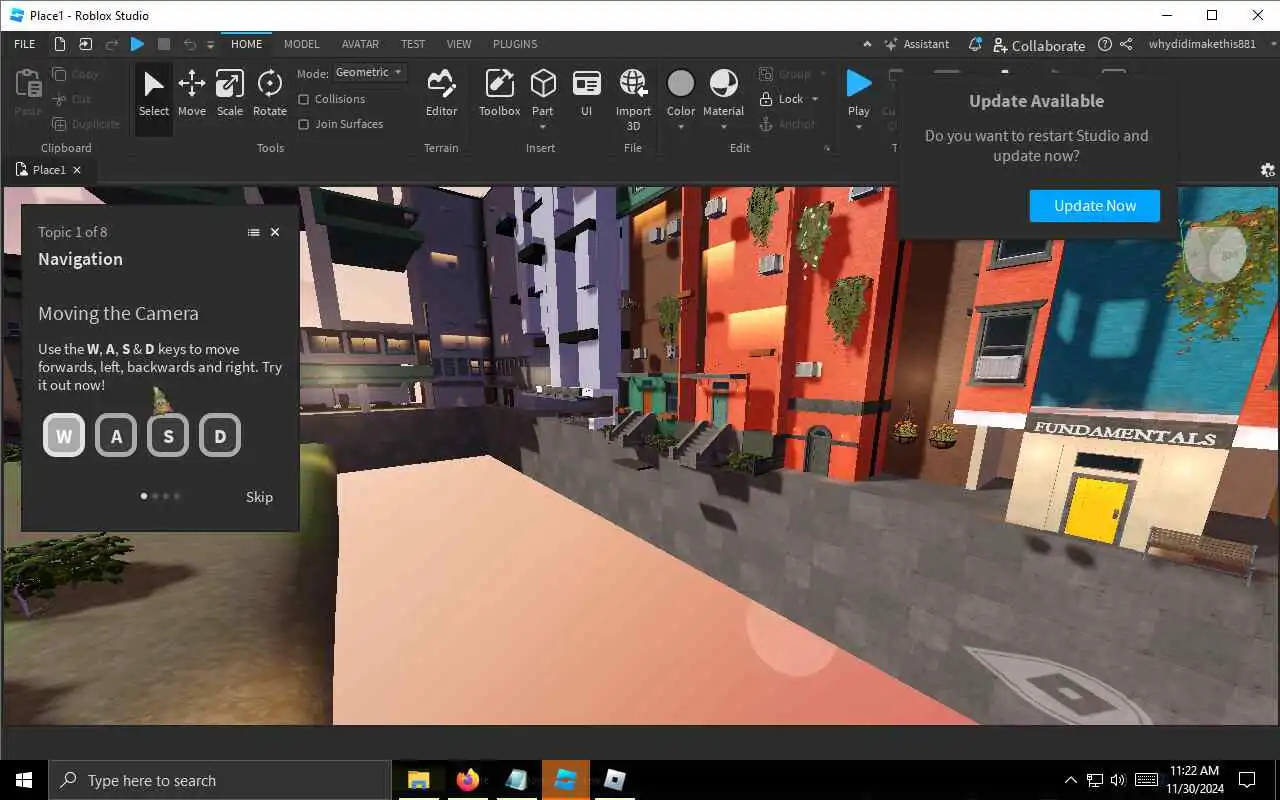Image resolution: width=1280 pixels, height=800 pixels.
Task: Click the Windows search box
Action: pos(220,780)
